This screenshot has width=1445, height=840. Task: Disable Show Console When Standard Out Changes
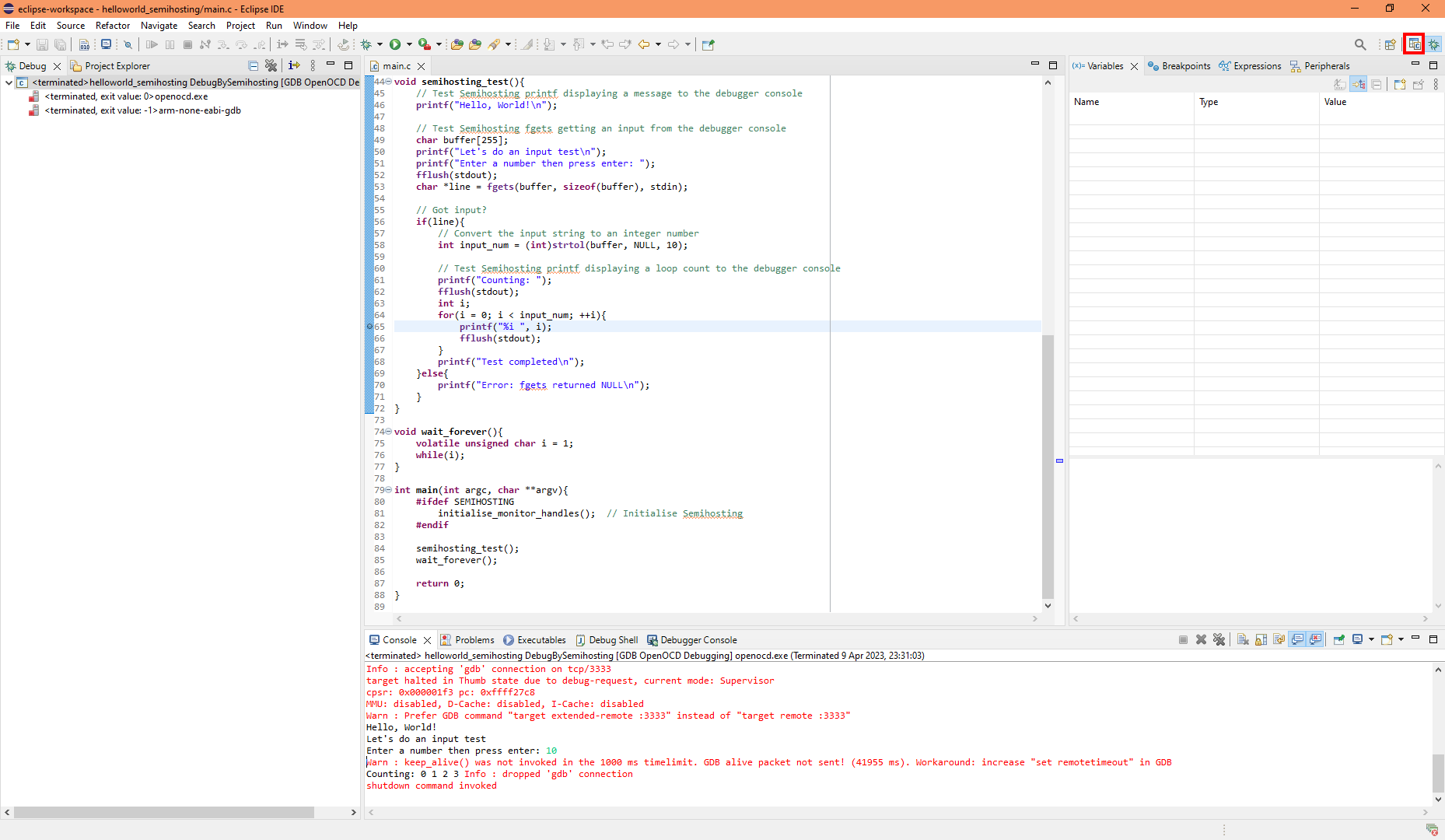1297,639
